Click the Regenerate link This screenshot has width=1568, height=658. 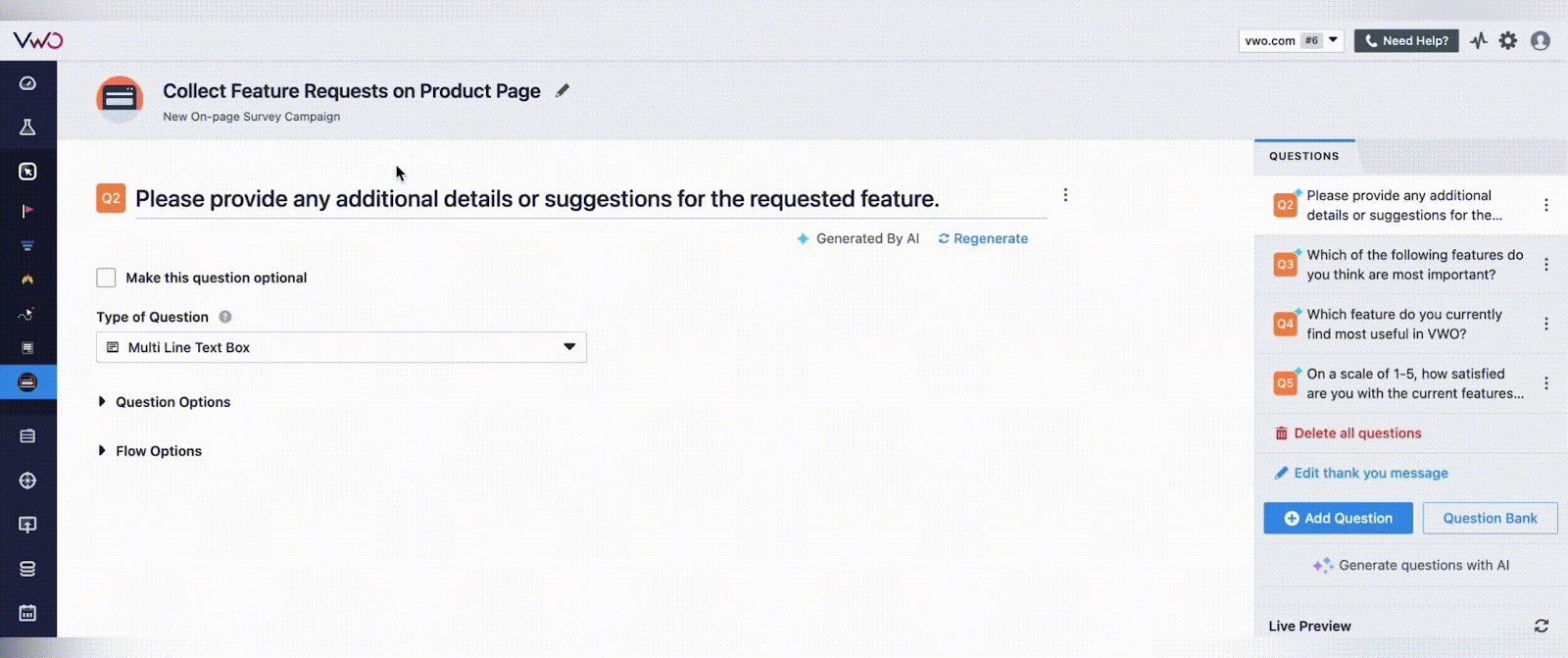983,238
